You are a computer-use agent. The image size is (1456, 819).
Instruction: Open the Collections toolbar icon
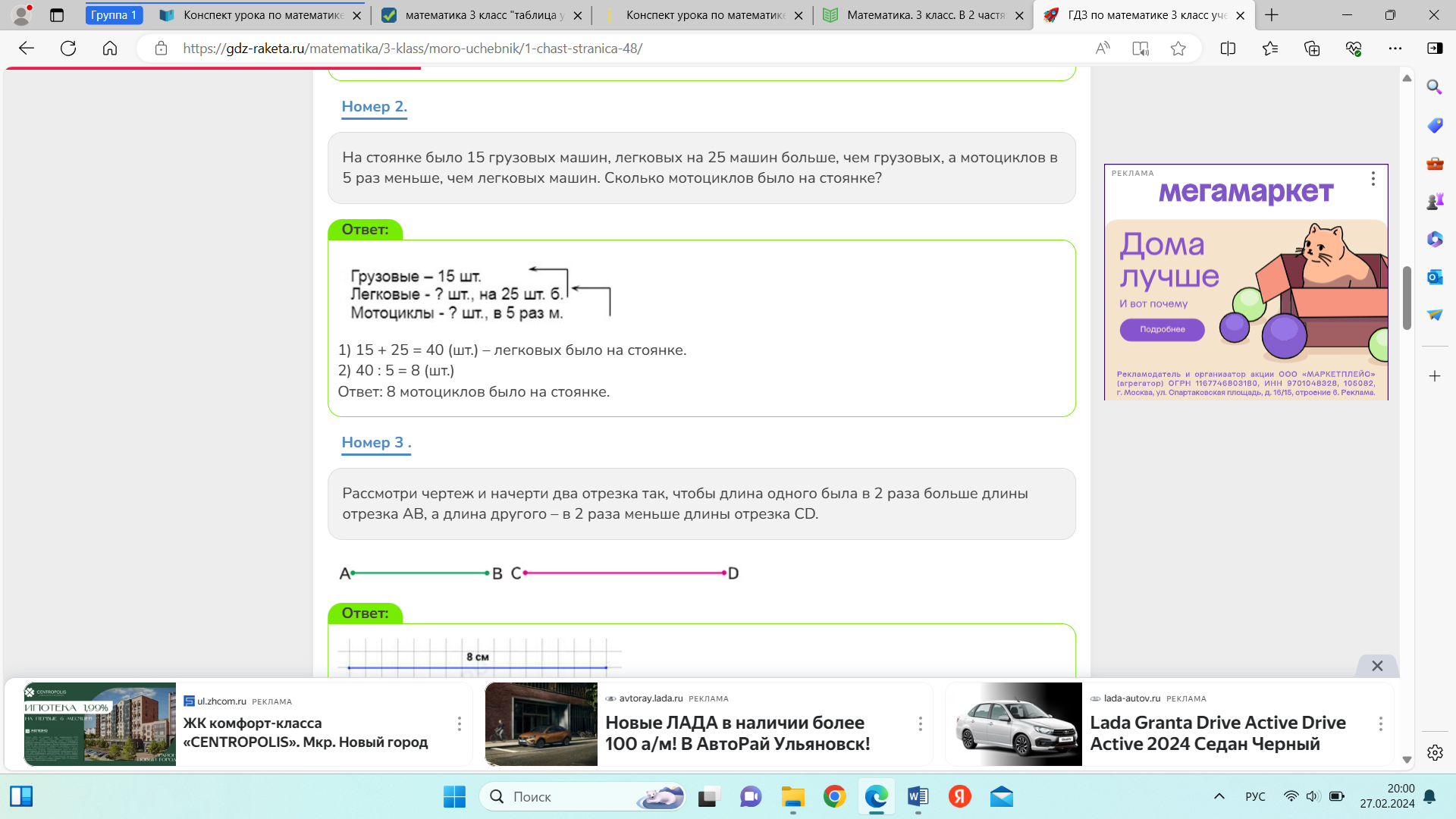tap(1312, 49)
